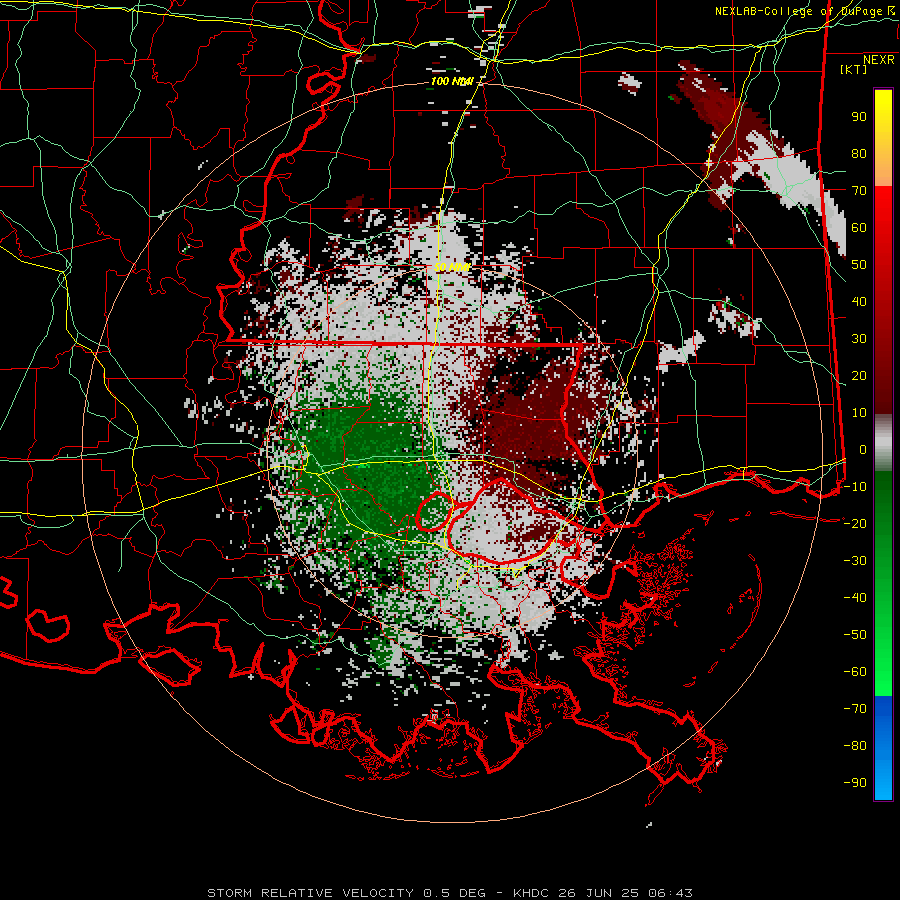
Task: Click the positive 30 value on velocity scale
Action: [859, 339]
